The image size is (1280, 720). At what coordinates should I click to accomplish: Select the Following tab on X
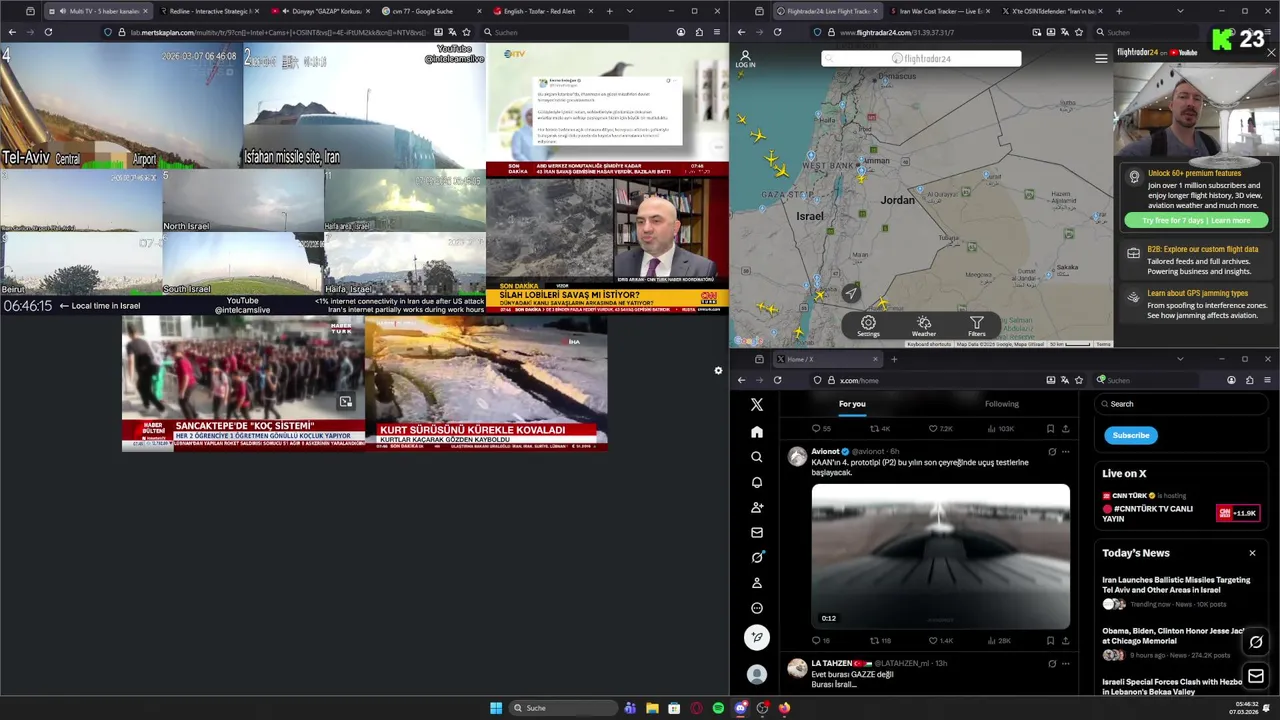1001,404
